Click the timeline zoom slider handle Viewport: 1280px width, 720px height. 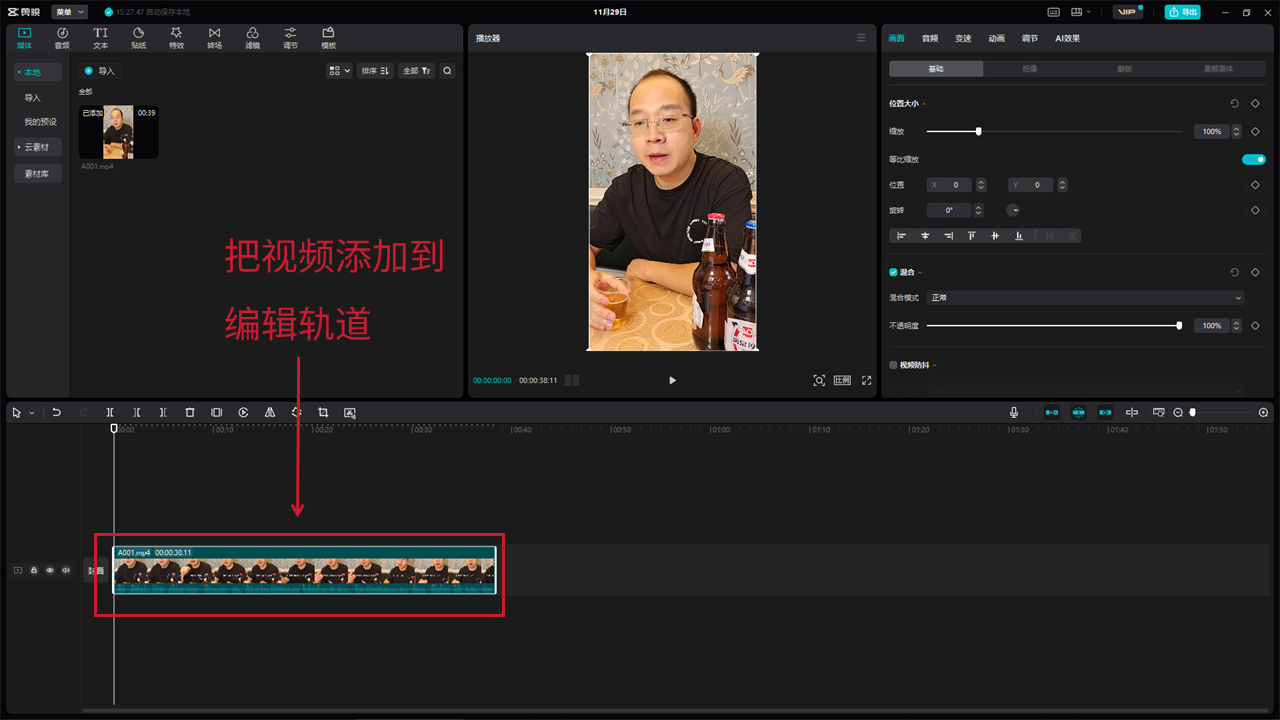coord(1192,412)
